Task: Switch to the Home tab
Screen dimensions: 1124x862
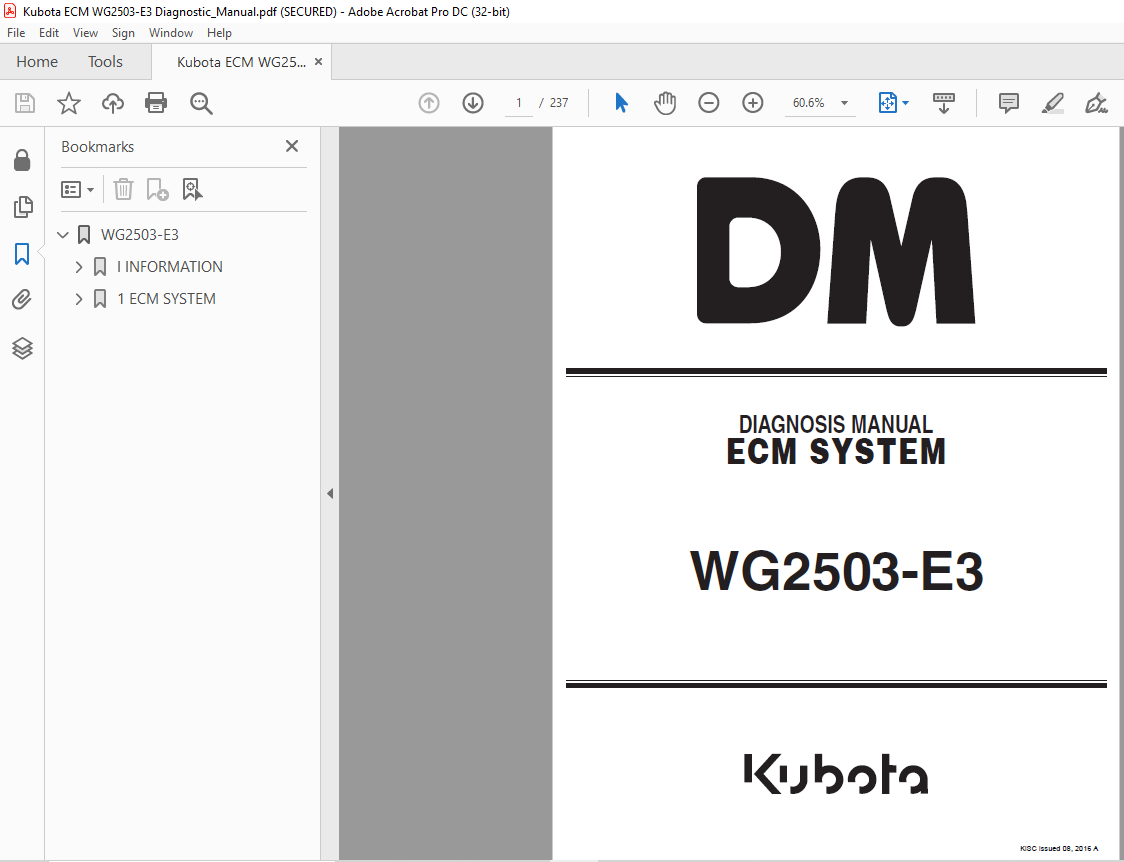Action: click(x=37, y=62)
